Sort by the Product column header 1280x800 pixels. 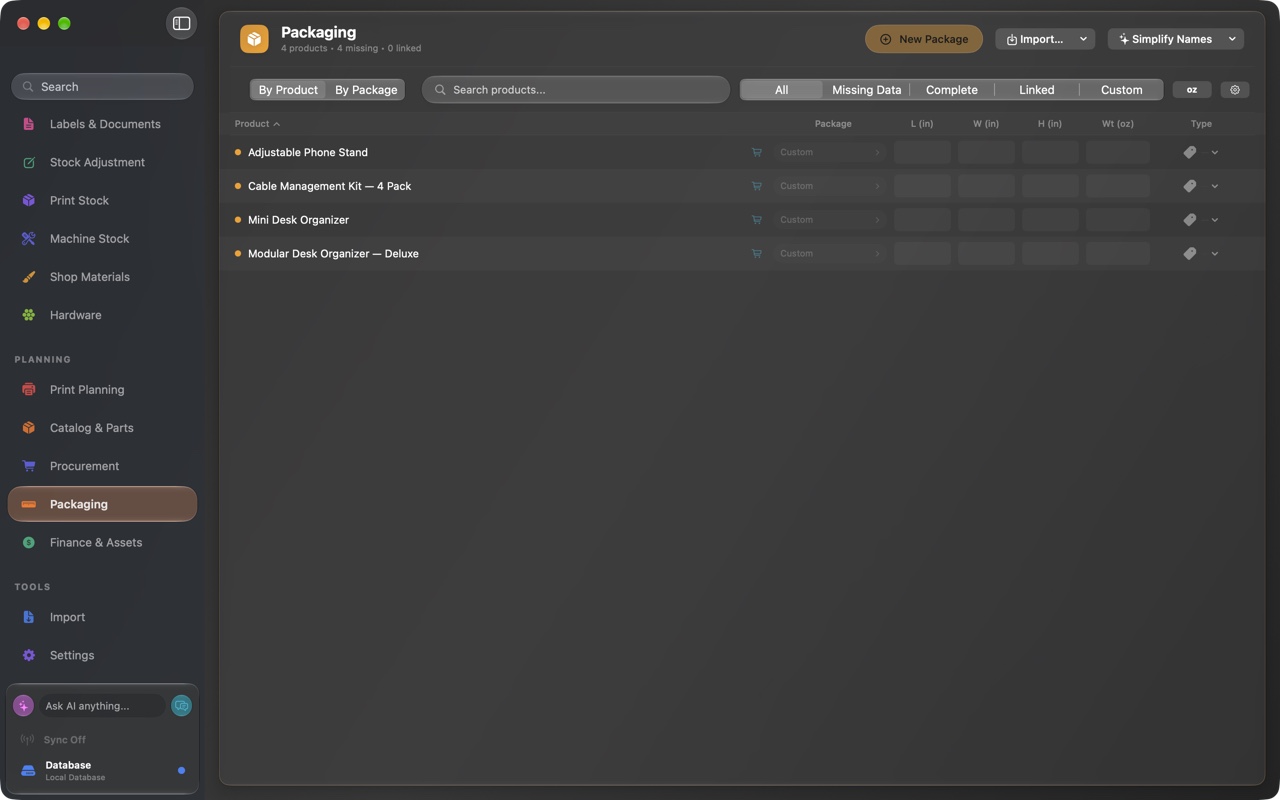(x=257, y=124)
